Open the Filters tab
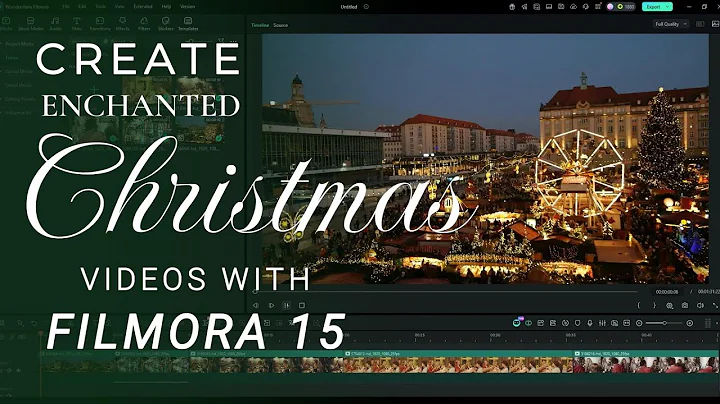The width and height of the screenshot is (720, 404). [x=144, y=24]
